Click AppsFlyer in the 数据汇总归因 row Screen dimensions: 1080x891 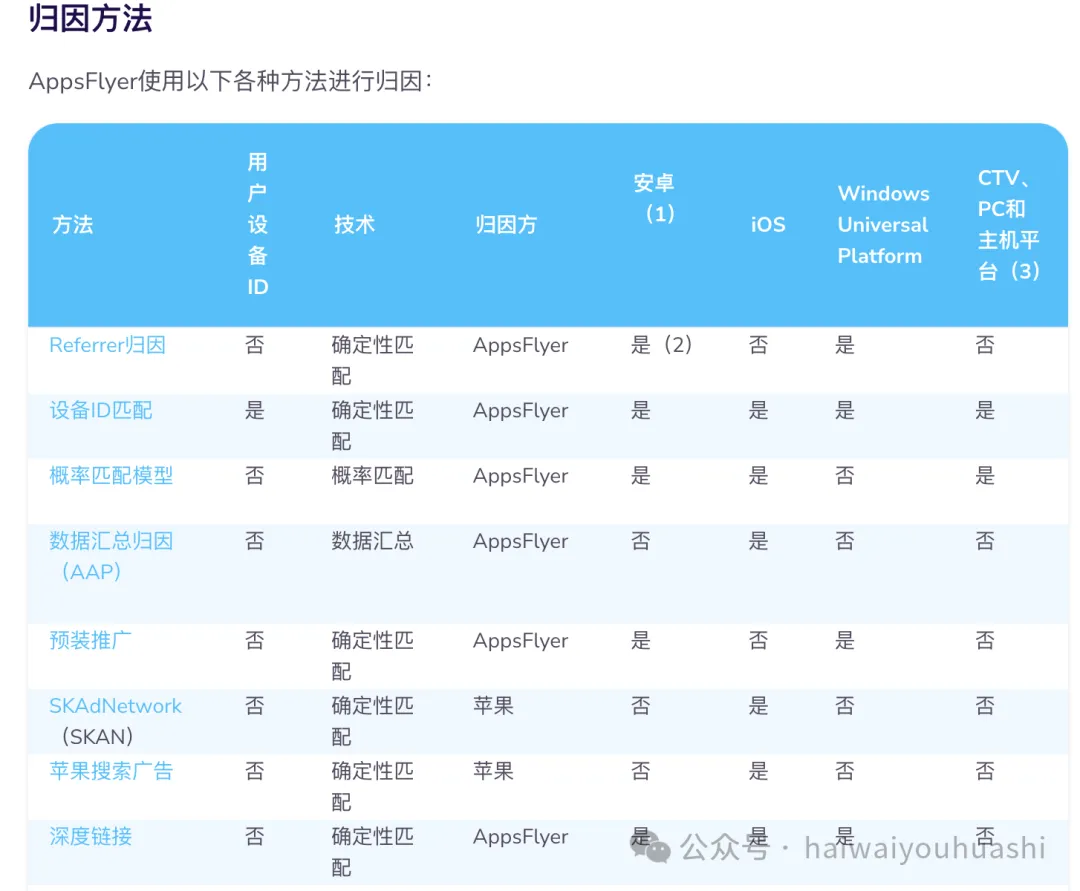521,541
